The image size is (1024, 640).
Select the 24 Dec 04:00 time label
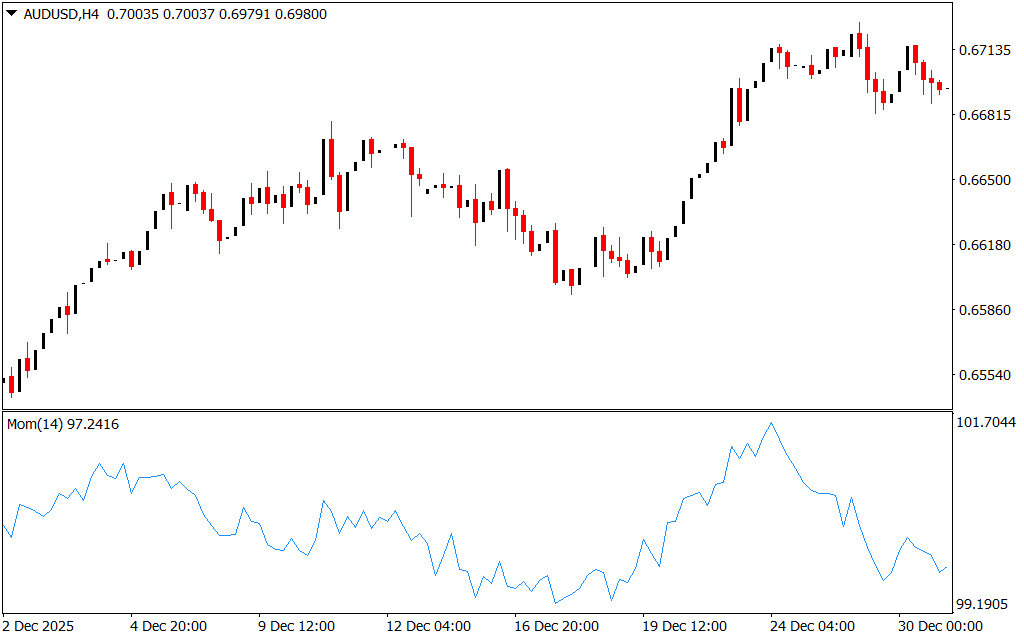tap(813, 626)
